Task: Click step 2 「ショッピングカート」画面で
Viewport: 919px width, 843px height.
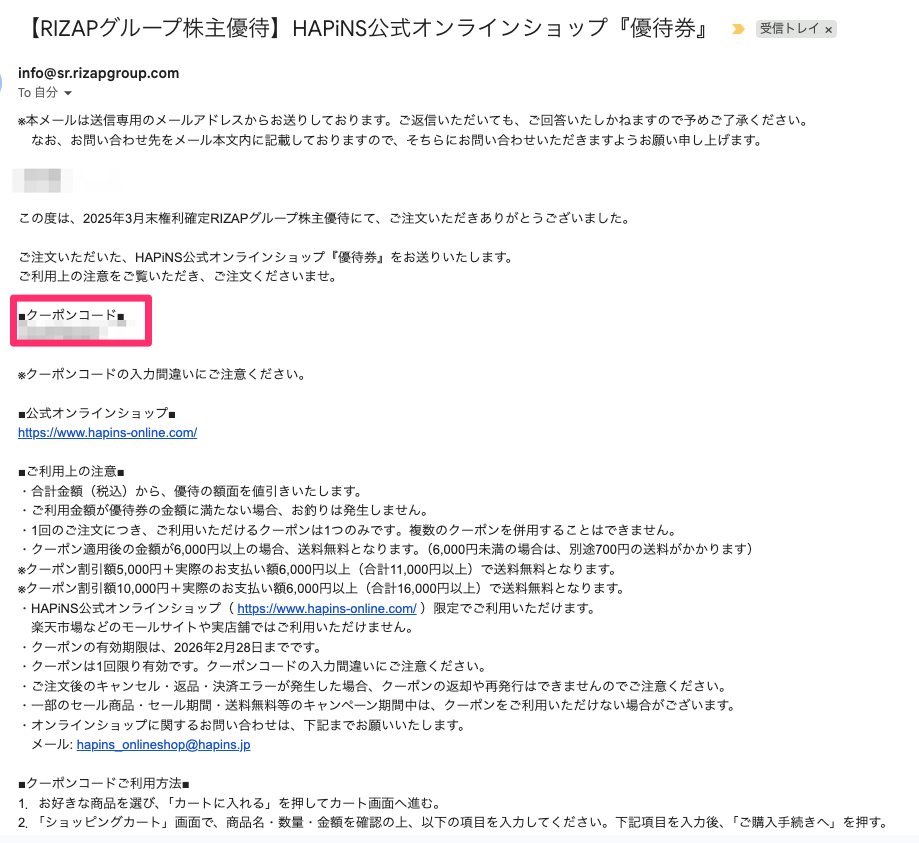Action: 454,822
